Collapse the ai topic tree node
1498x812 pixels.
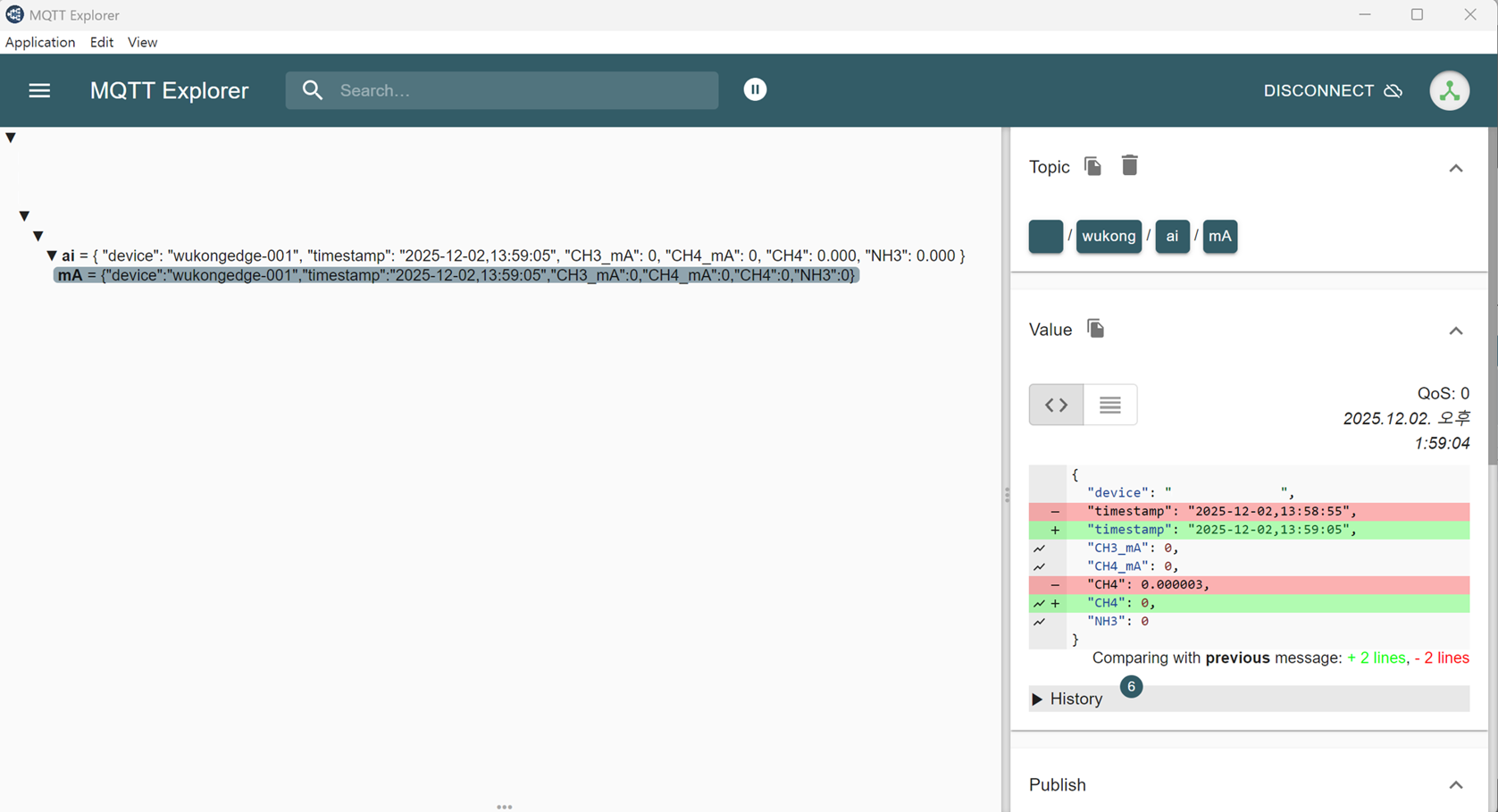pyautogui.click(x=52, y=255)
